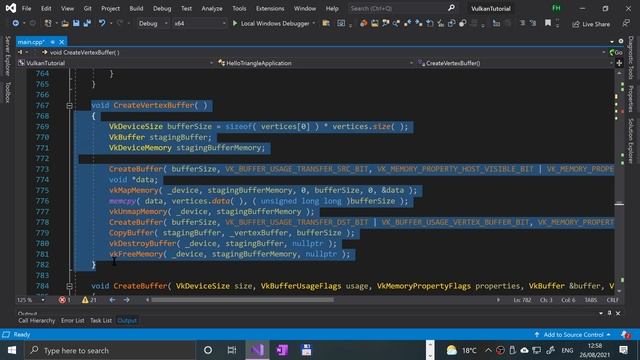This screenshot has width=640, height=360.
Task: Open the Properties side tab
Action: coord(631,98)
